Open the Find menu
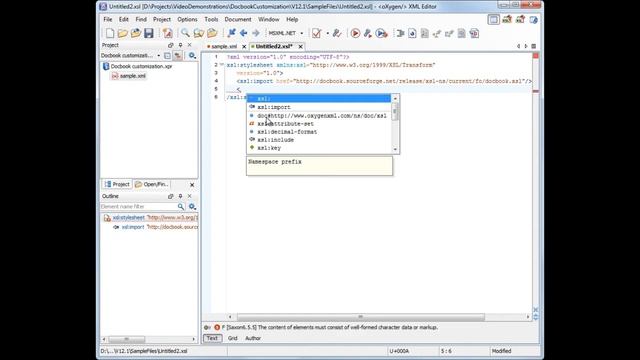Viewport: 640px width, 360px height. (x=141, y=19)
